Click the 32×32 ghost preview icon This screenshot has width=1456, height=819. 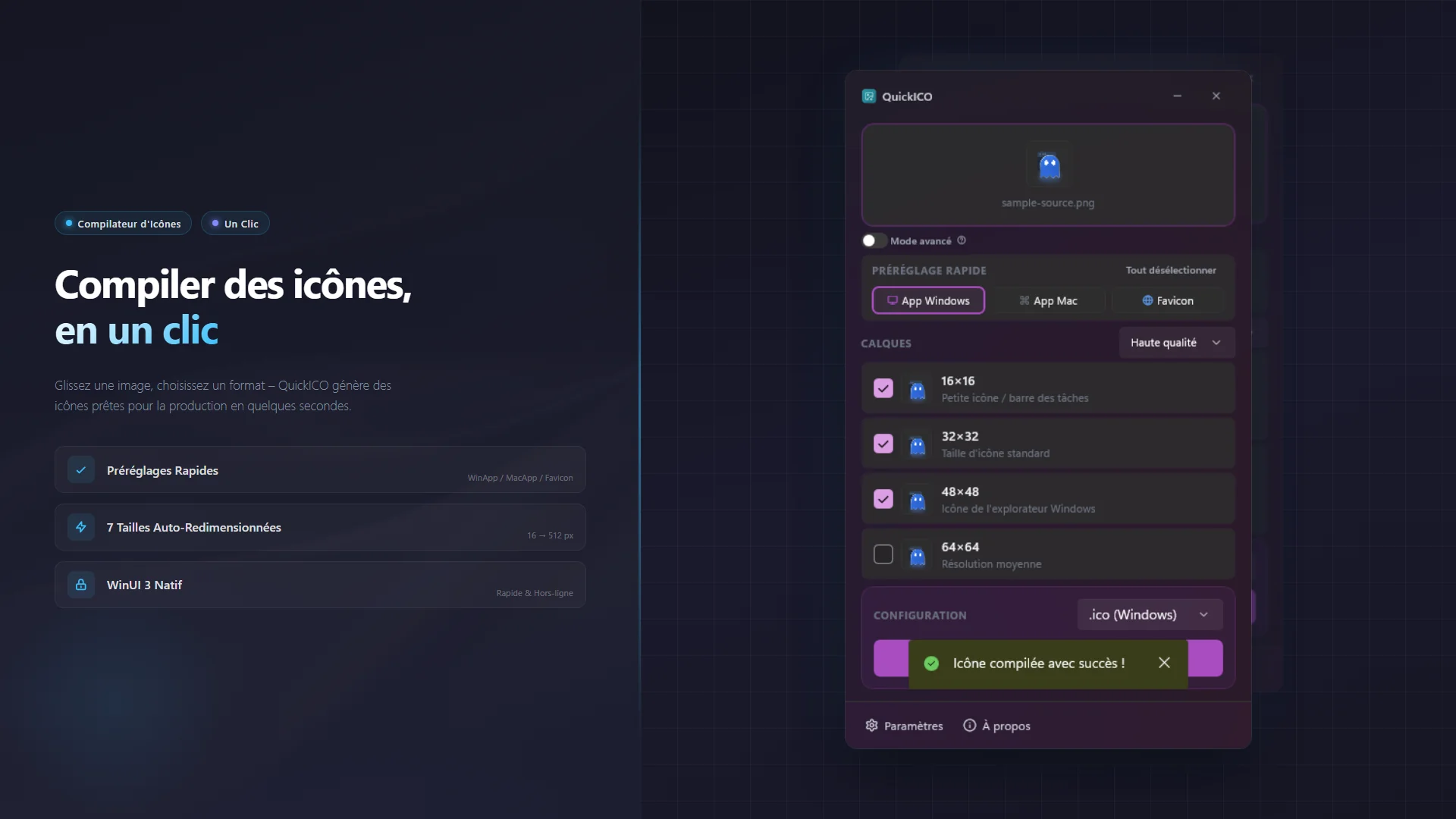(x=918, y=445)
